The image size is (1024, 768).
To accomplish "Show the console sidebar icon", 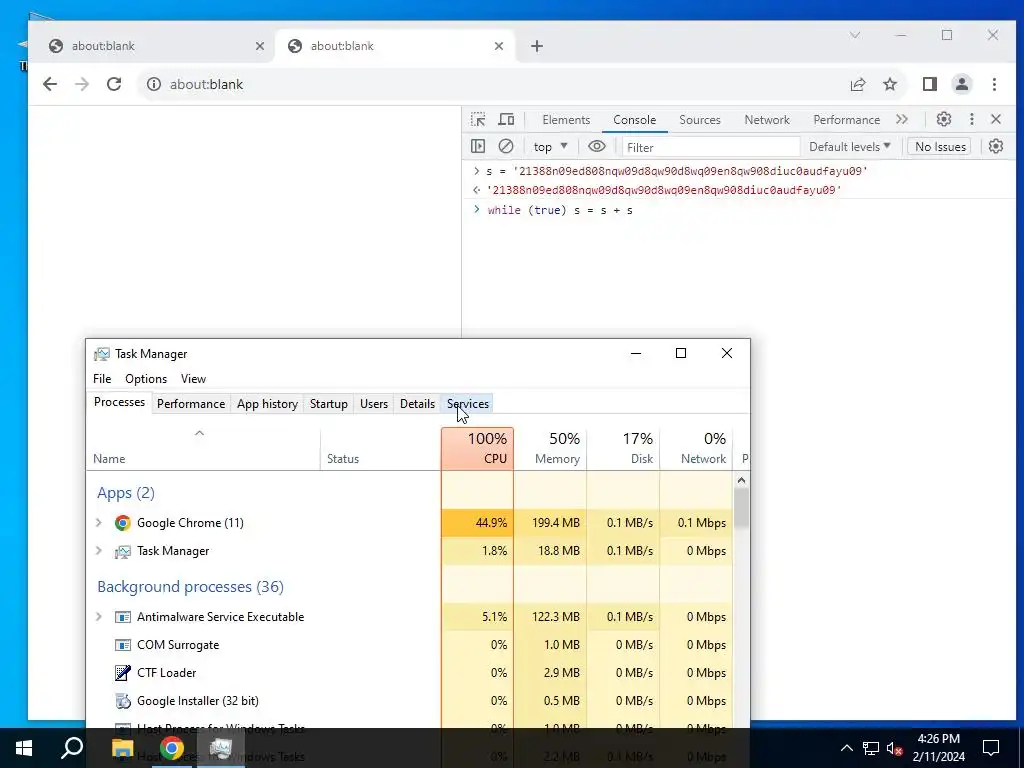I will coord(478,146).
